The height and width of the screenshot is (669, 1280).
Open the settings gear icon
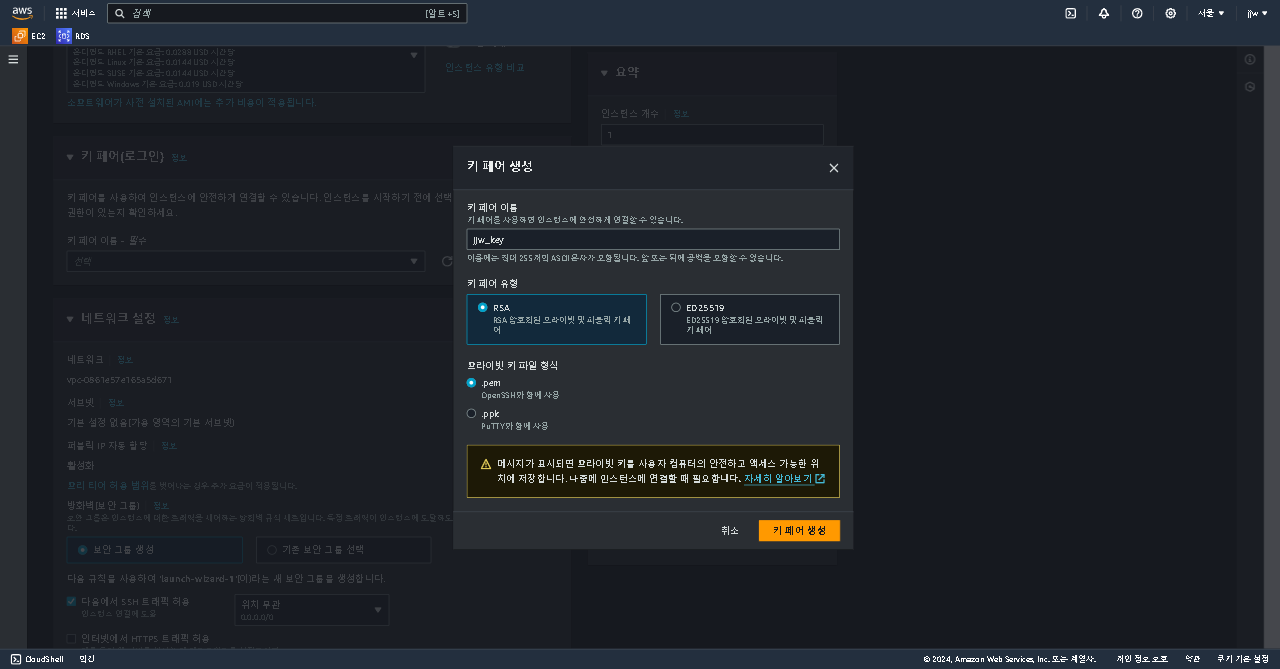click(x=1170, y=13)
